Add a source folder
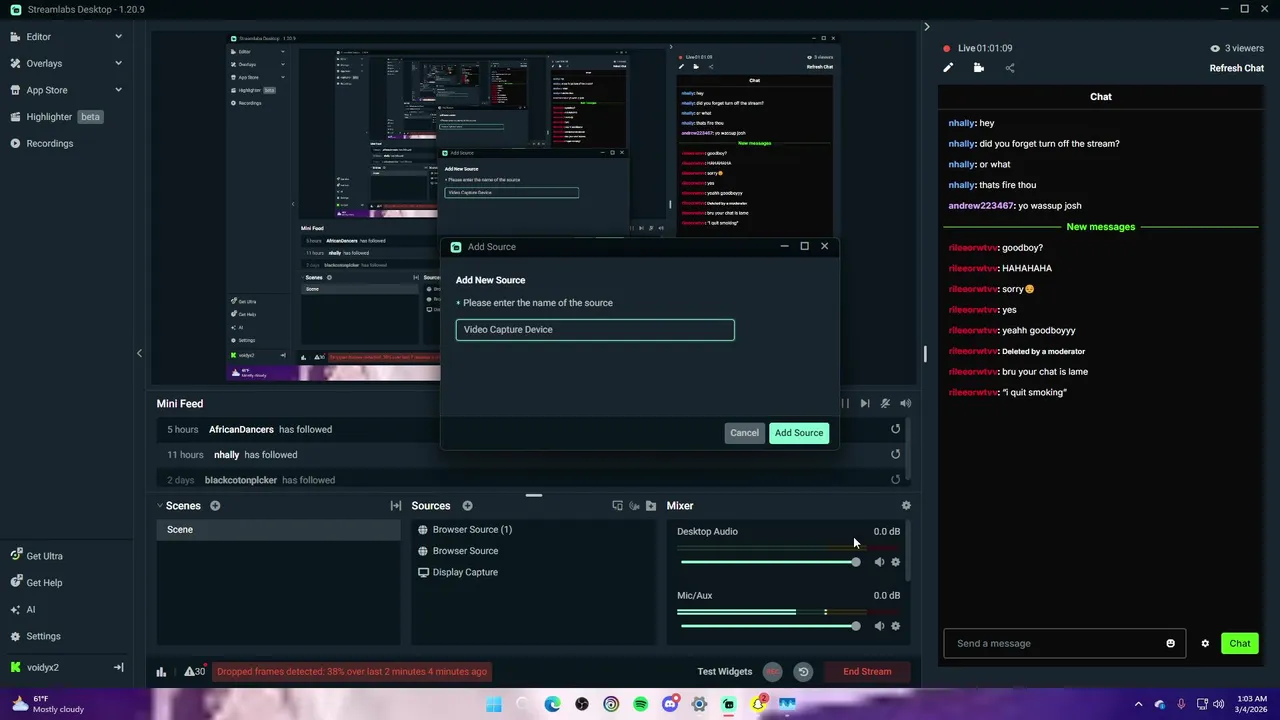 coord(651,506)
